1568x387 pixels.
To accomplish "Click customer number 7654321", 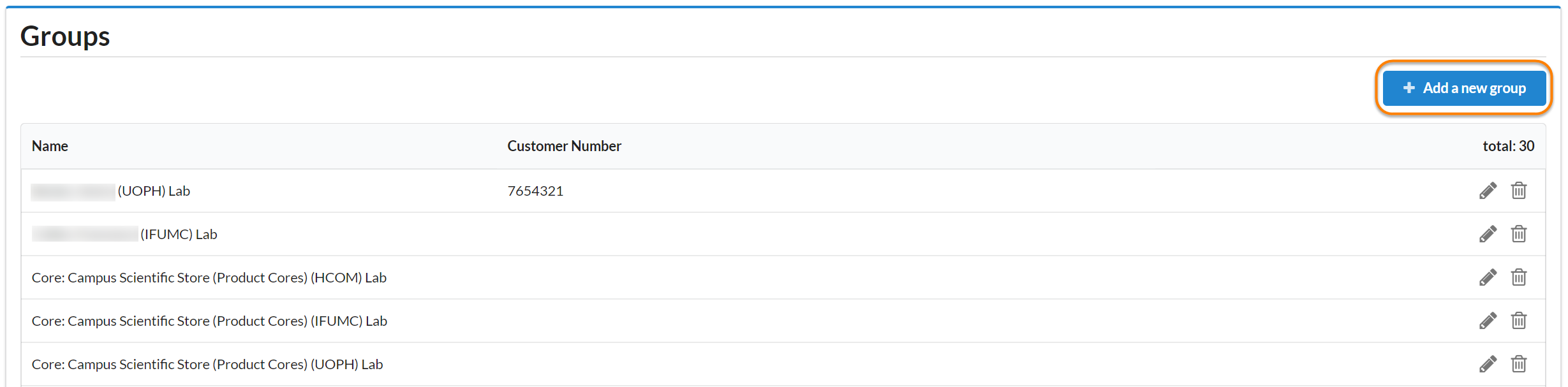I will 535,191.
